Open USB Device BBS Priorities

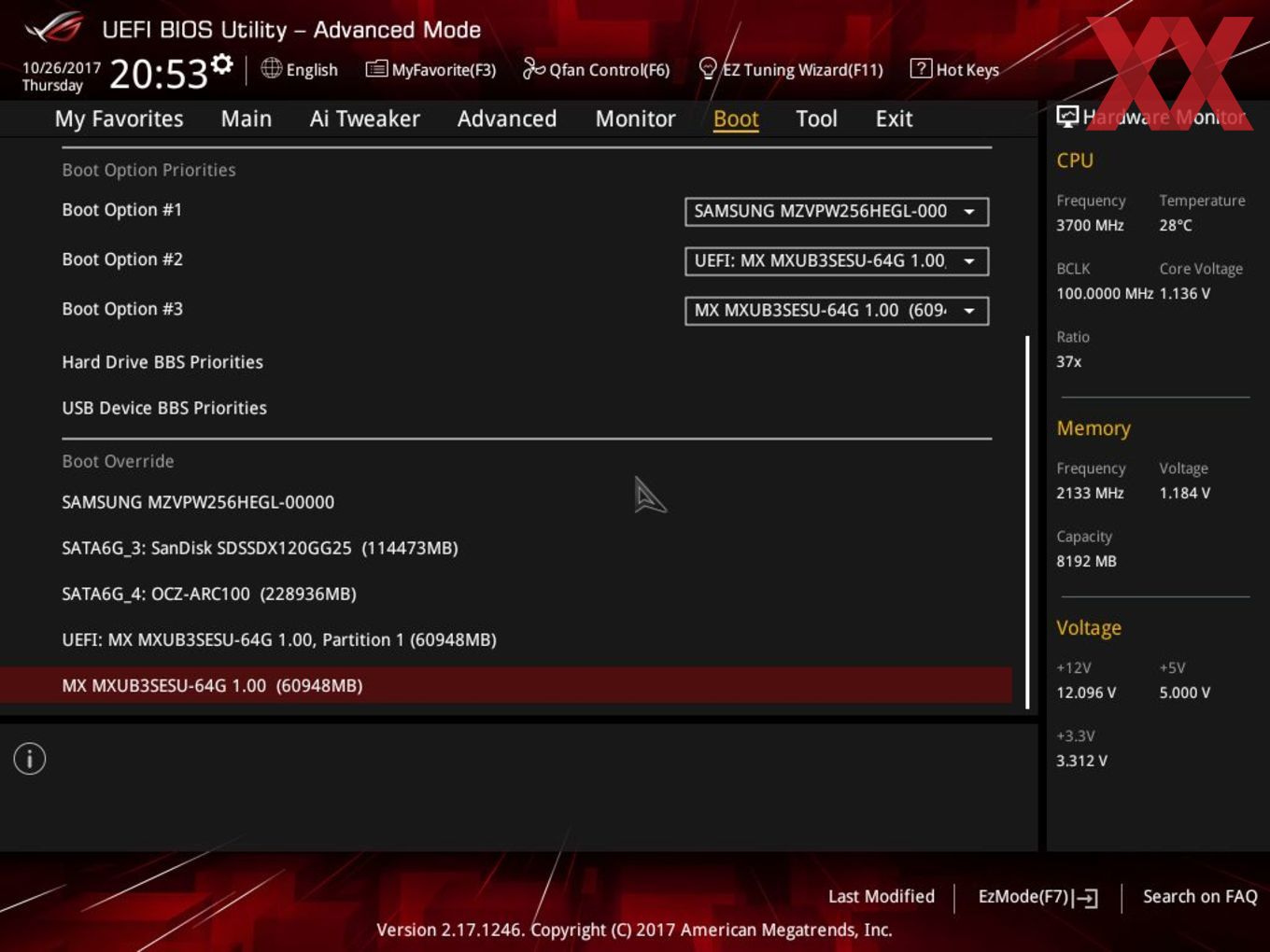tap(164, 408)
